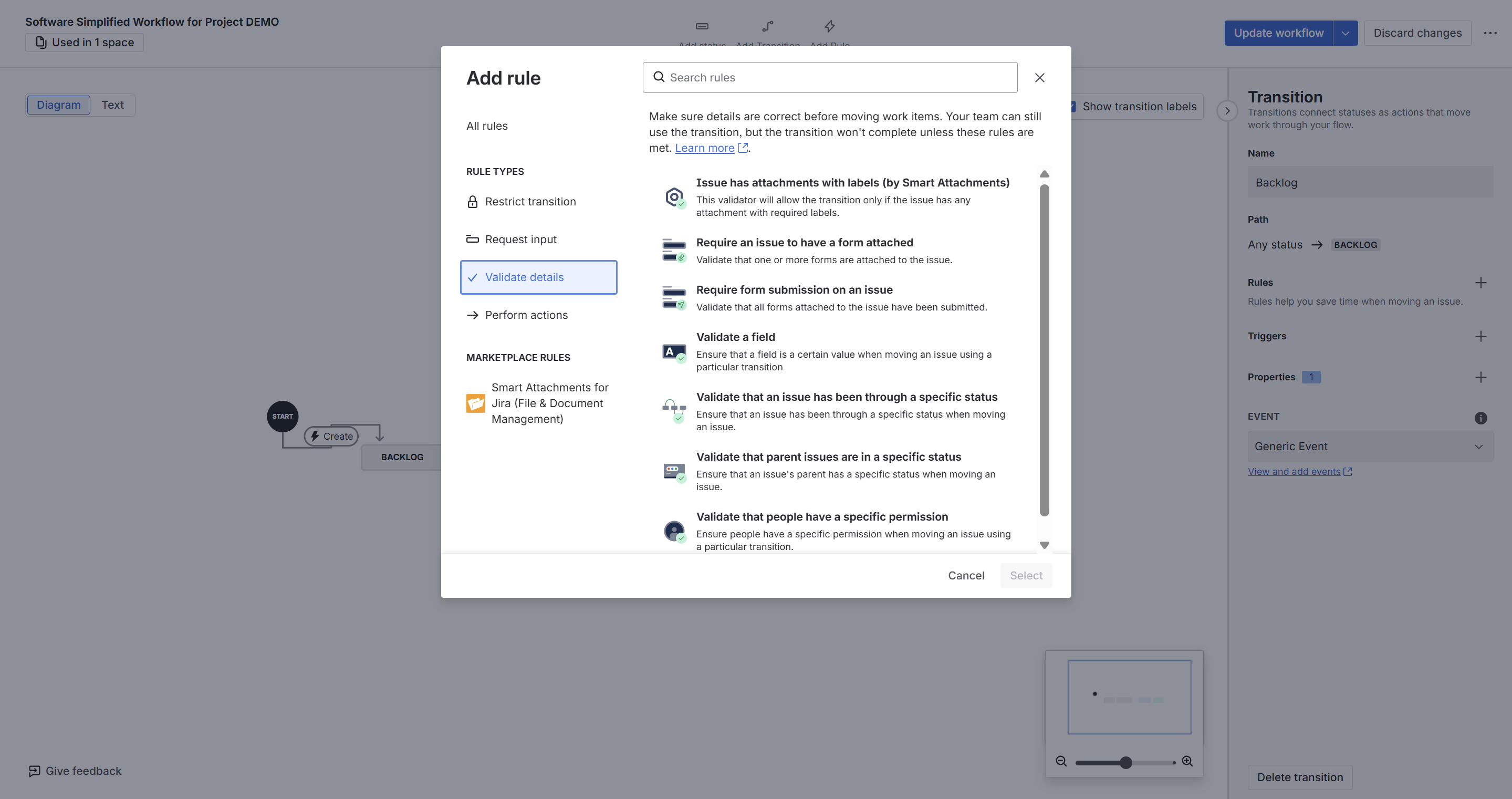Switch to Text view
The image size is (1512, 799).
coord(112,105)
